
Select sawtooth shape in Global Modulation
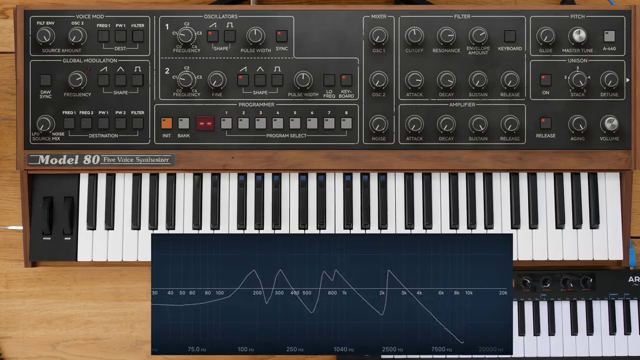[x=103, y=80]
